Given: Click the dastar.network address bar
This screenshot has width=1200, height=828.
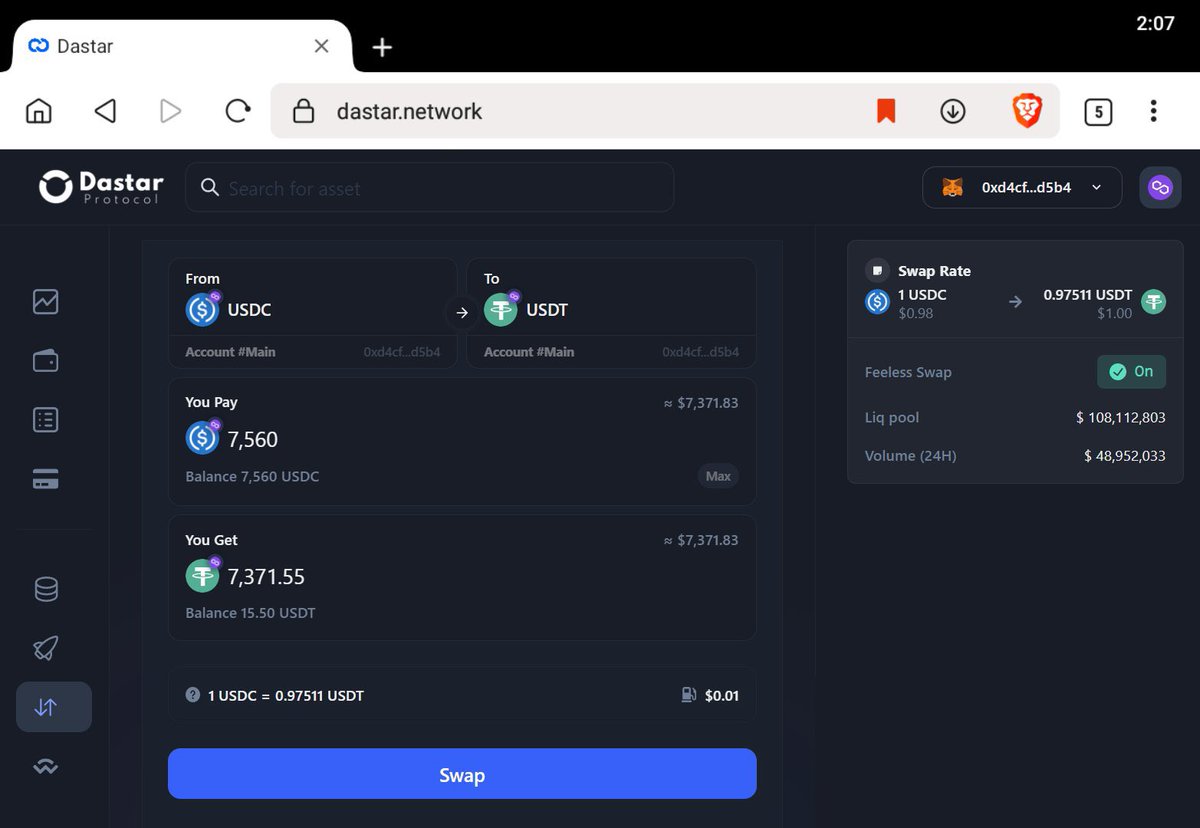Looking at the screenshot, I should [x=665, y=111].
